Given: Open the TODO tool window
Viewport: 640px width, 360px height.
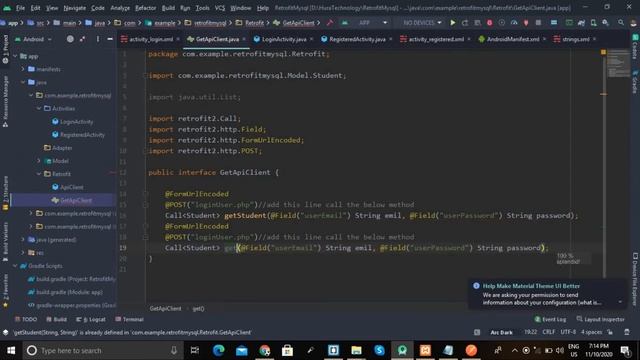Looking at the screenshot, I should (25, 319).
